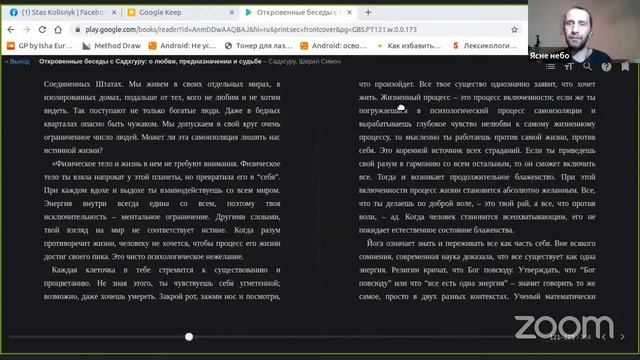Click the browser Back arrow

point(11,29)
